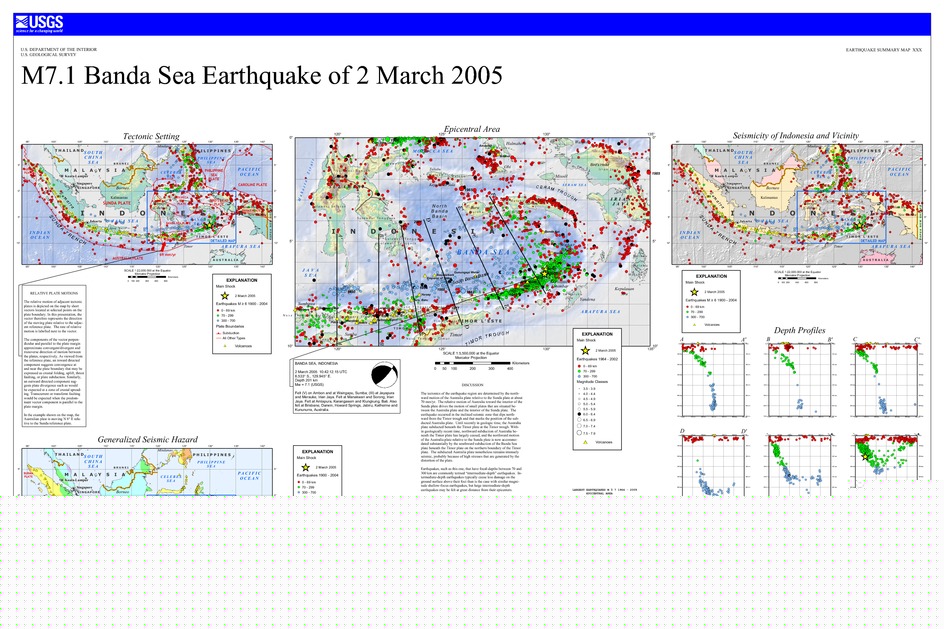The width and height of the screenshot is (944, 629).
Task: Click the "Tectonic Setting" heading
Action: tap(151, 137)
